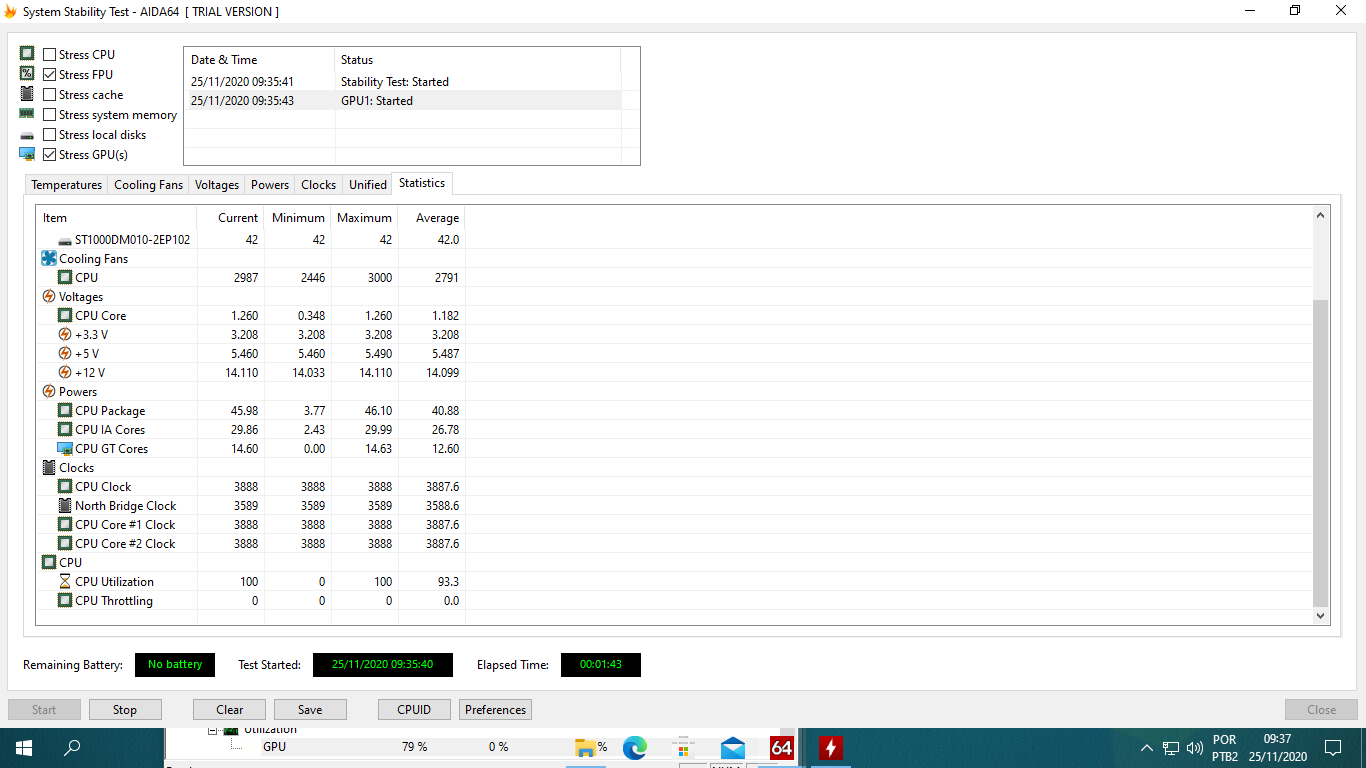
Task: Click the hard drive icon of ST1000DM010-2EP102
Action: tap(65, 240)
